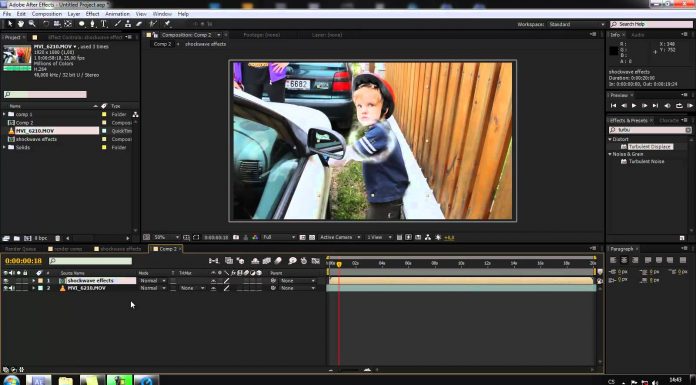Click Comp 2 breadcrumb in viewer
Viewport: 696px width, 385px height.
162,44
